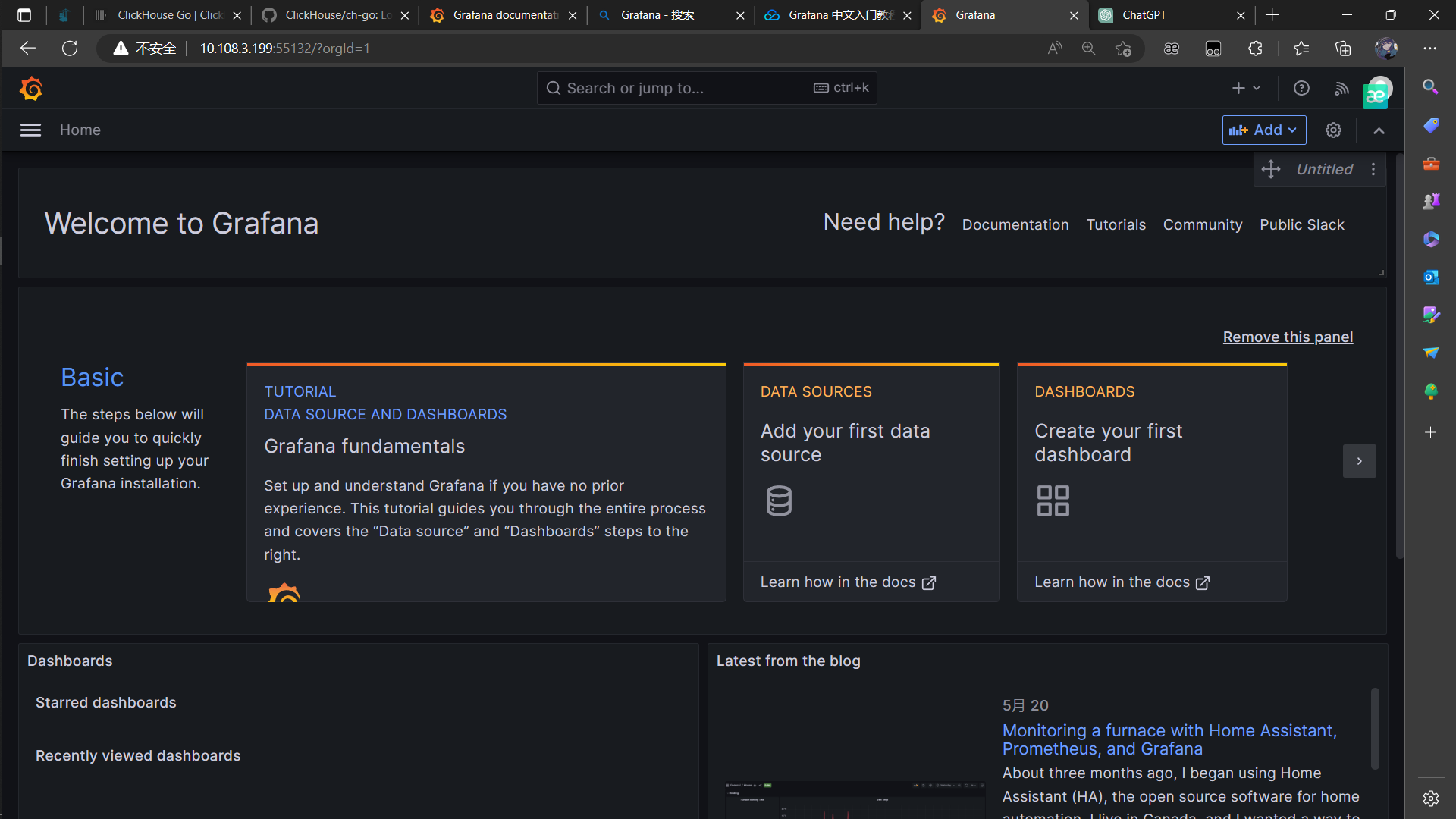
Task: Open browser settings and more menu
Action: [1429, 49]
